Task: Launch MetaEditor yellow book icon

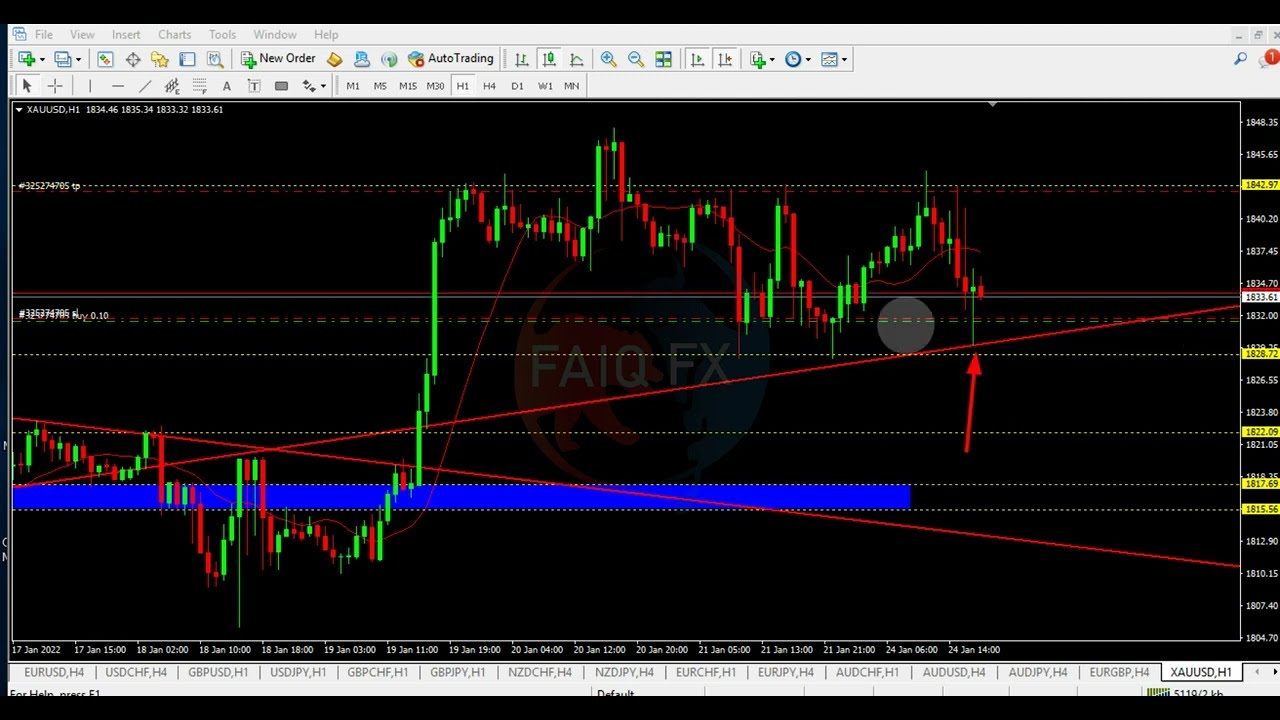Action: point(335,59)
